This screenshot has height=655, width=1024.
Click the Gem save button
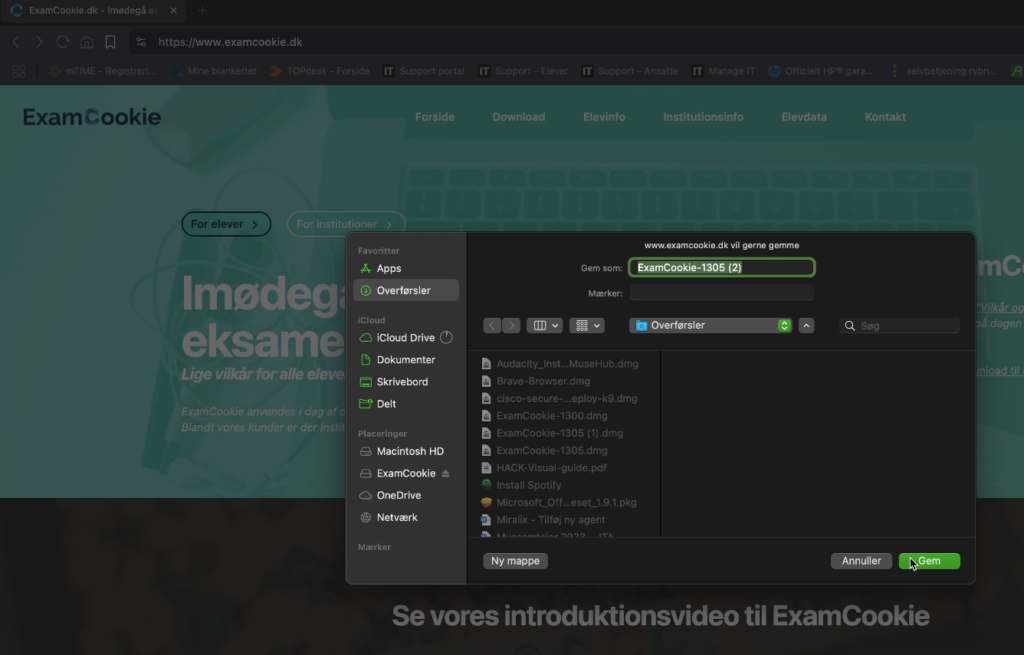point(929,561)
